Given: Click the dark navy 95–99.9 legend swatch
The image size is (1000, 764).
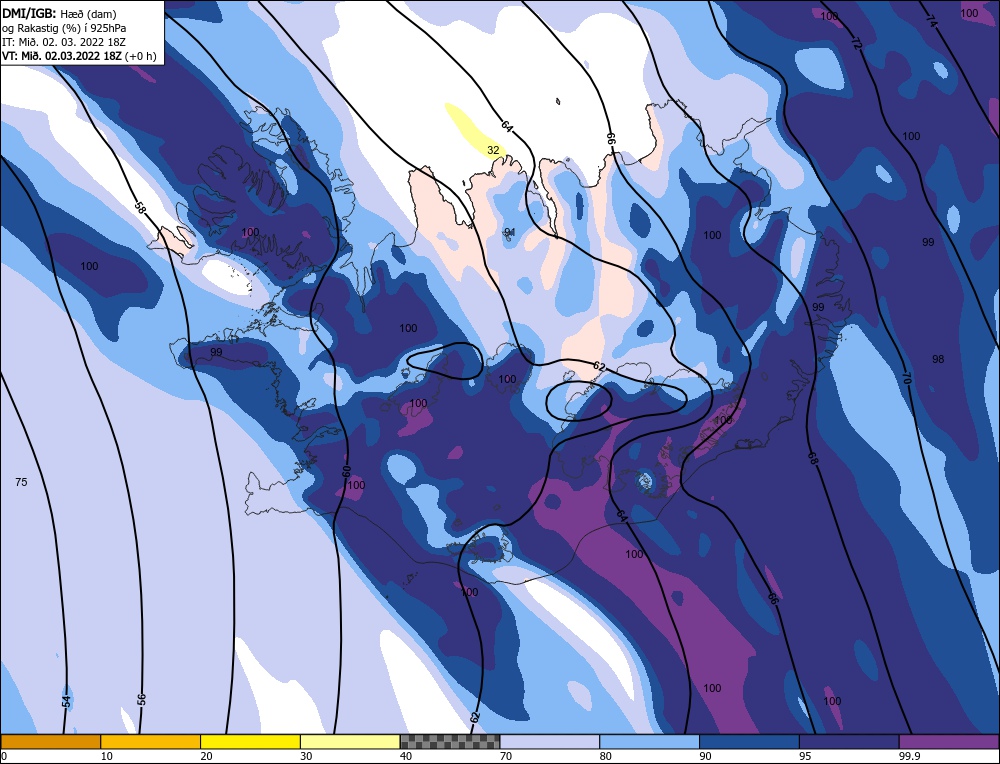Looking at the screenshot, I should click(x=849, y=742).
